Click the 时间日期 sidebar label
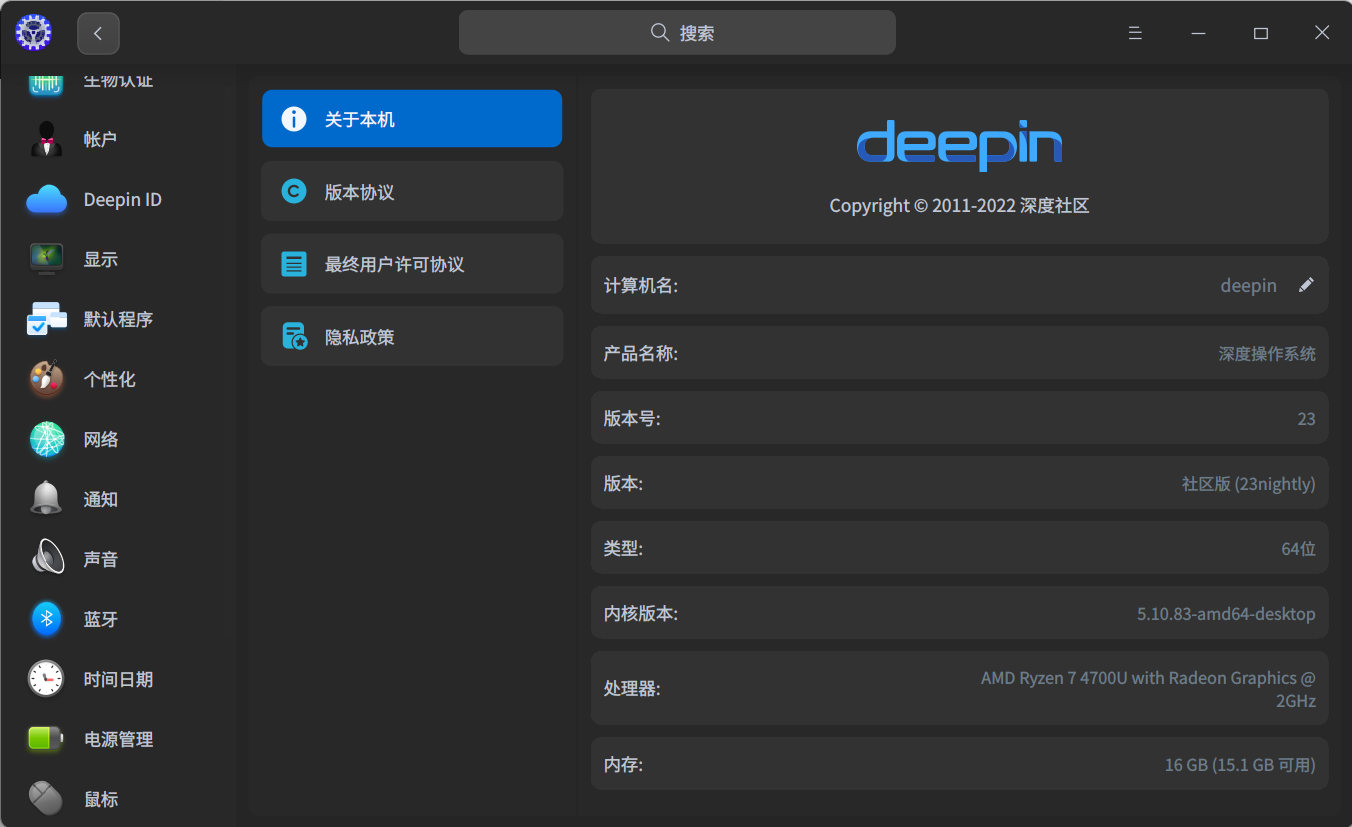Image resolution: width=1352 pixels, height=827 pixels. [x=118, y=679]
